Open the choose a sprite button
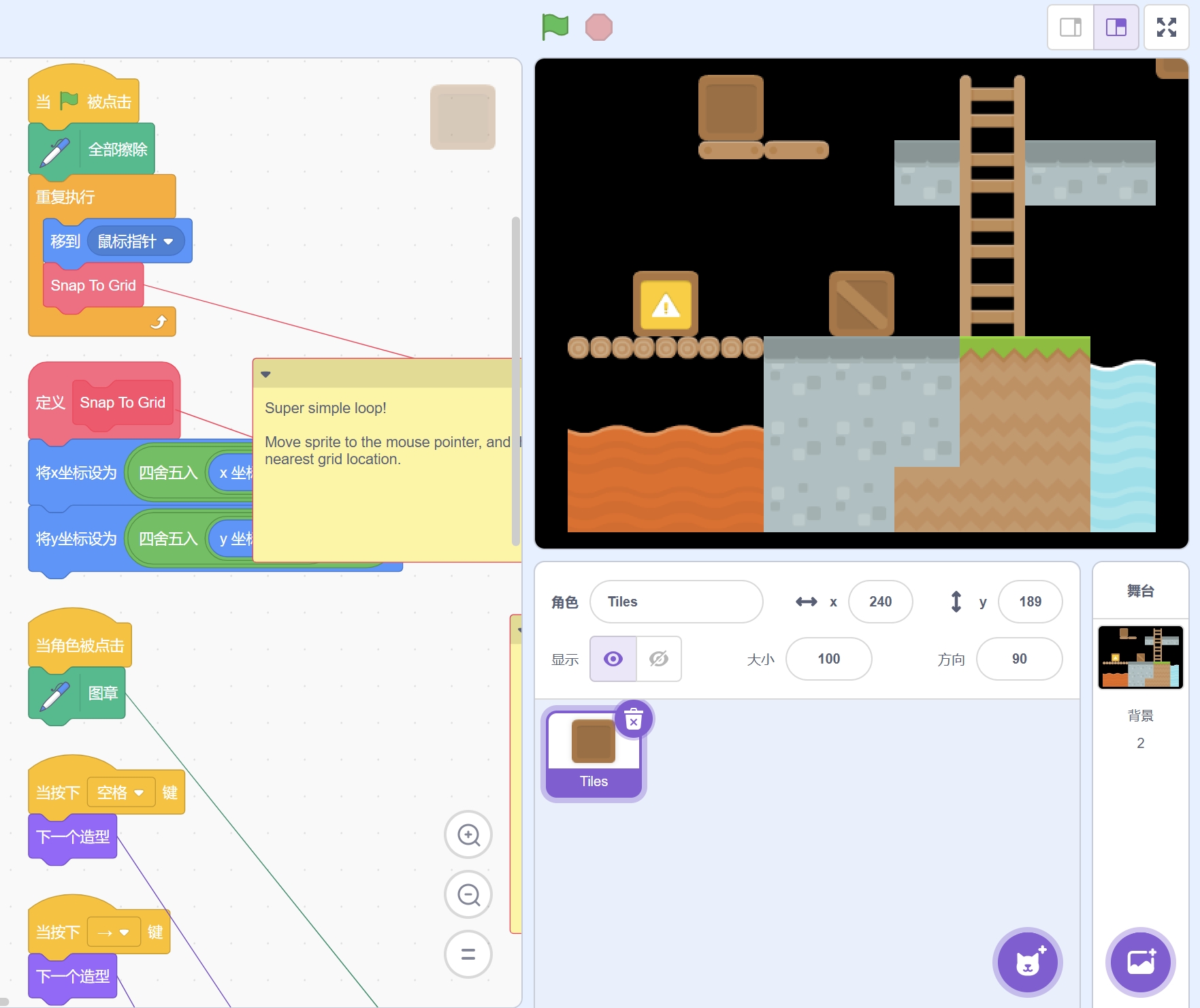 [1027, 962]
